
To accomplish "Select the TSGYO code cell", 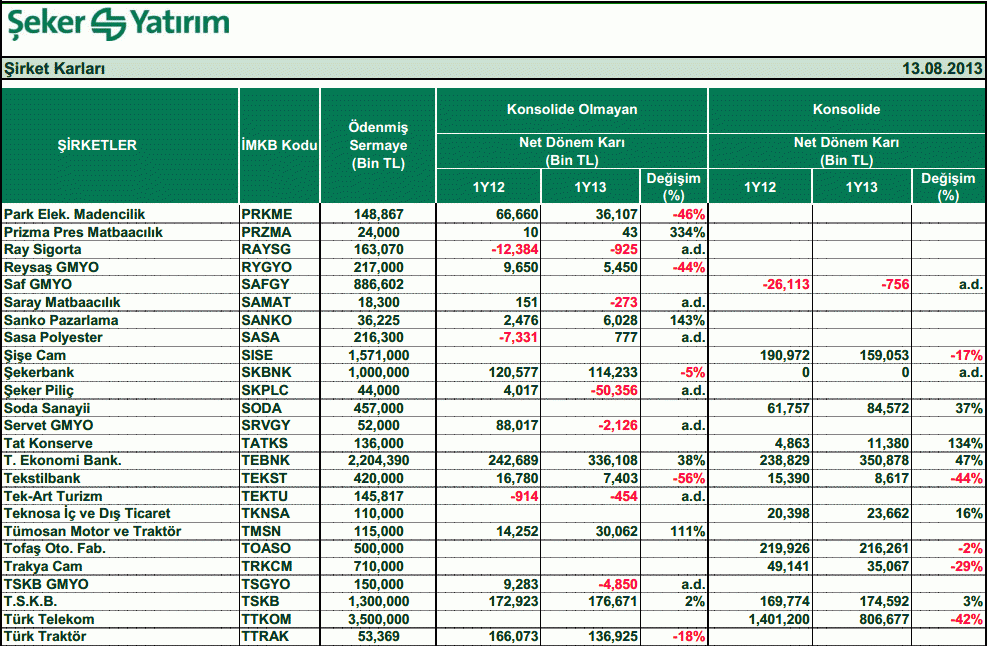I will coord(266,584).
